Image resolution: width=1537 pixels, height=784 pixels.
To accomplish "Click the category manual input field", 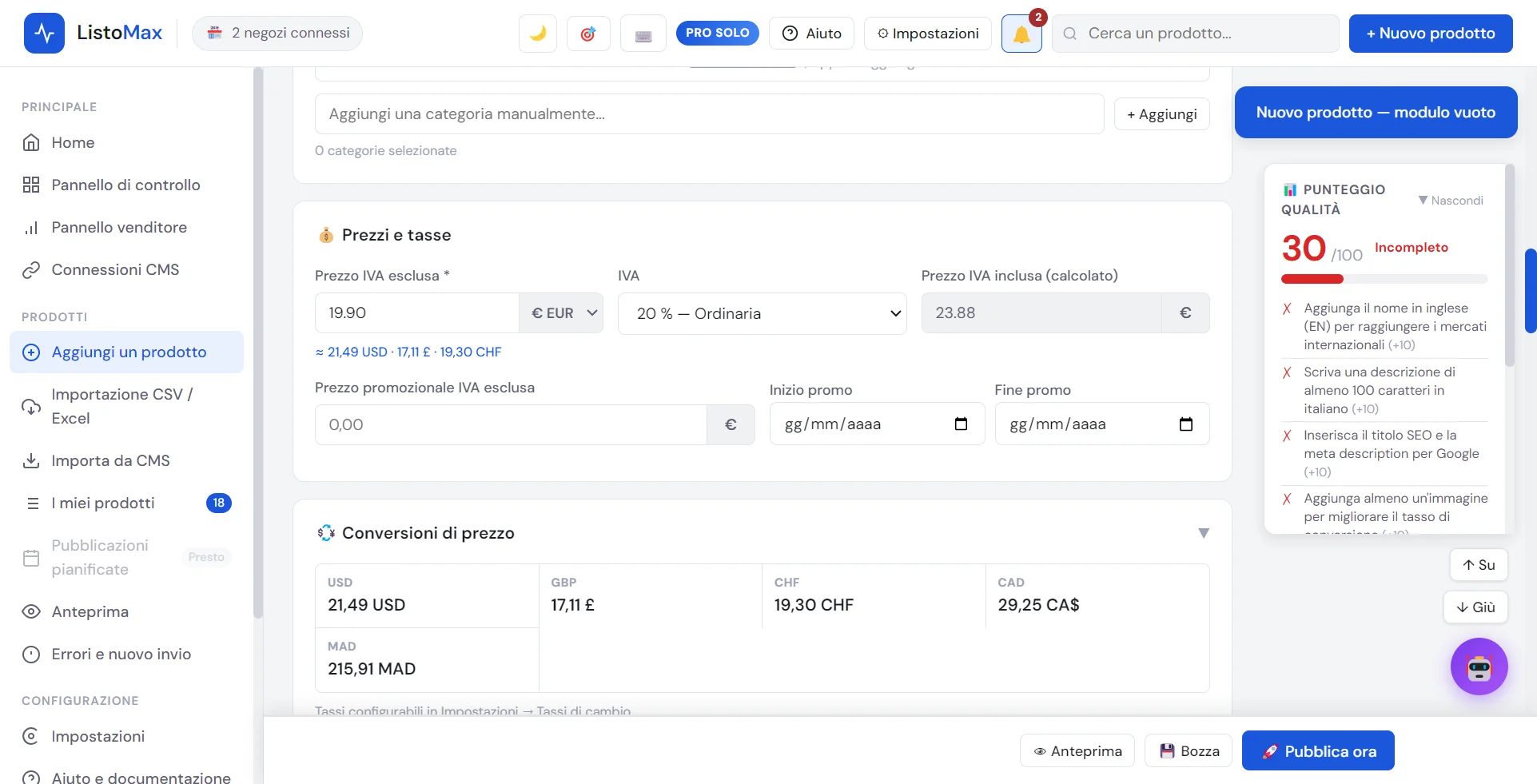I will pos(710,114).
